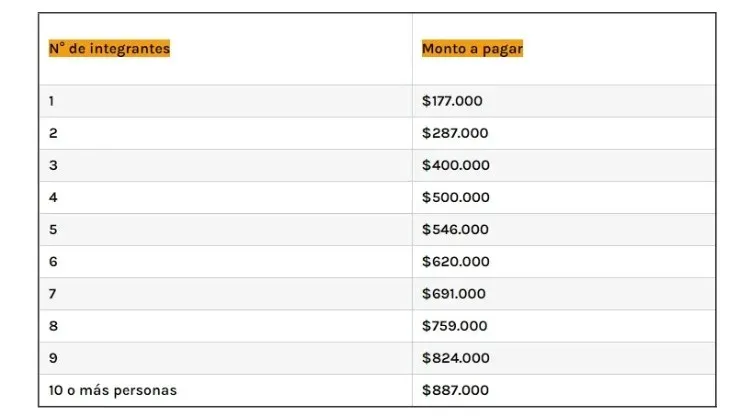The height and width of the screenshot is (416, 740).
Task: Select the $400.000 amount cell
Action: tap(456, 165)
